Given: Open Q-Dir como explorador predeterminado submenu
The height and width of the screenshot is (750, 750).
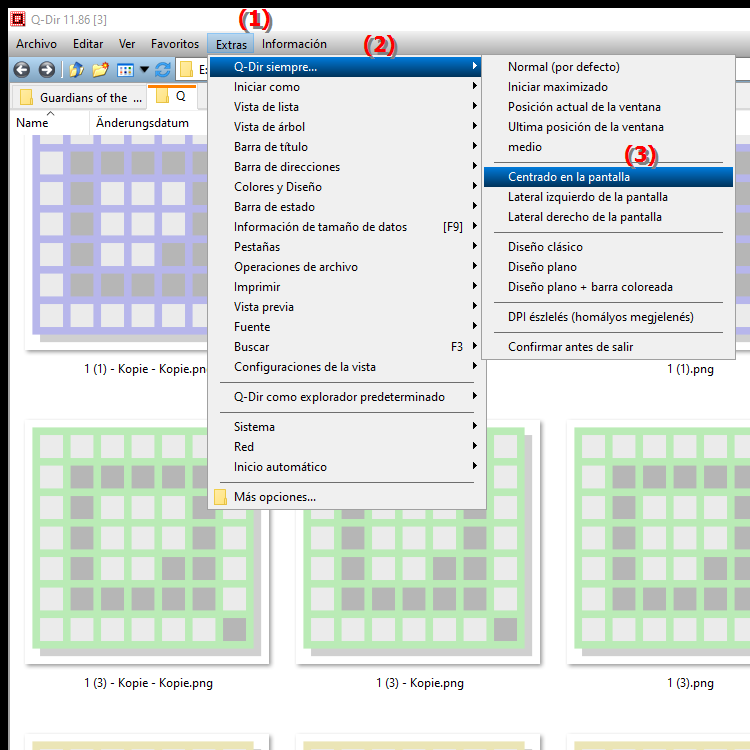Looking at the screenshot, I should (345, 397).
